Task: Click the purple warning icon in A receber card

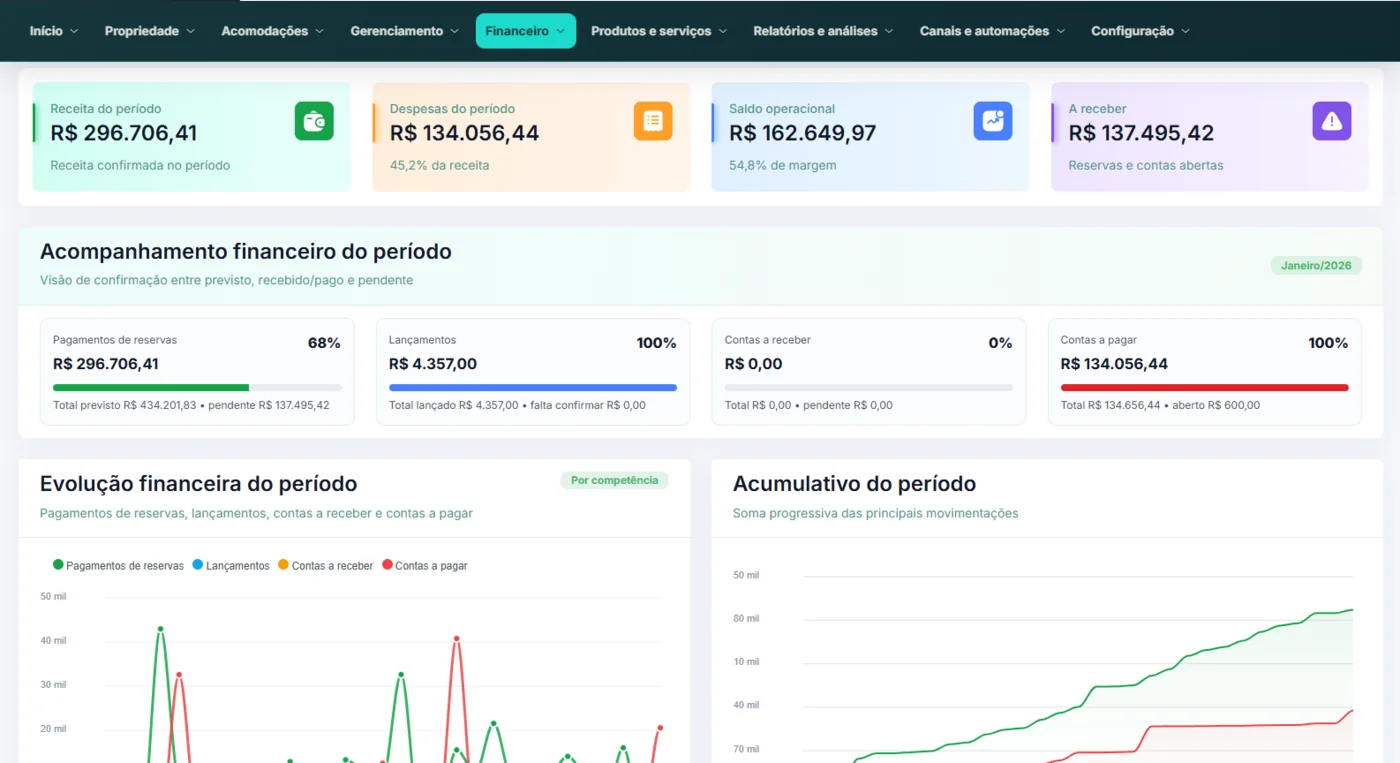Action: (x=1332, y=121)
